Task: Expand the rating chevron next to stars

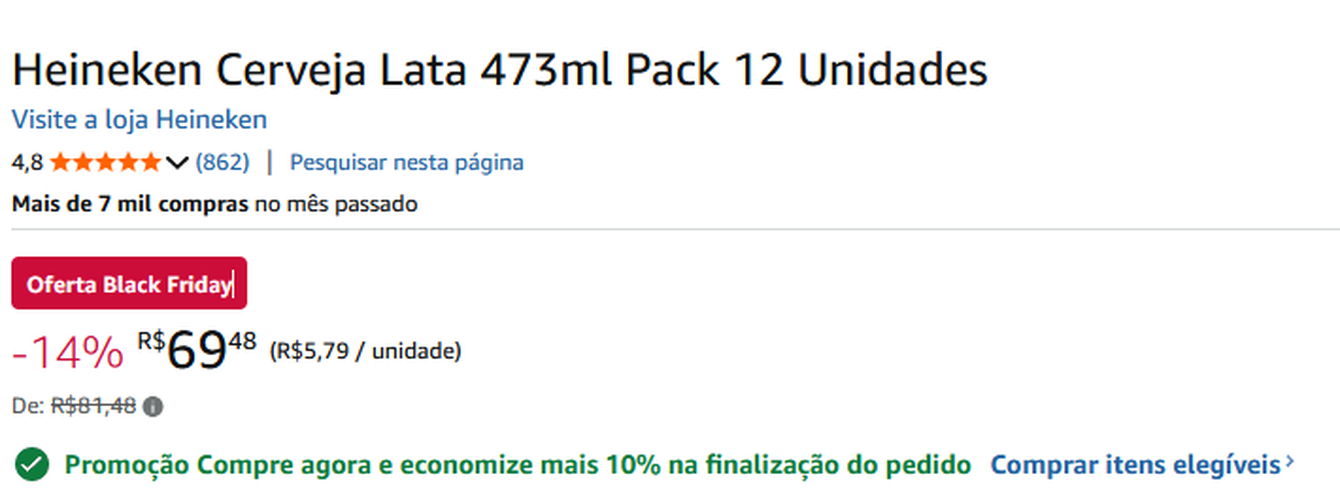Action: (177, 162)
